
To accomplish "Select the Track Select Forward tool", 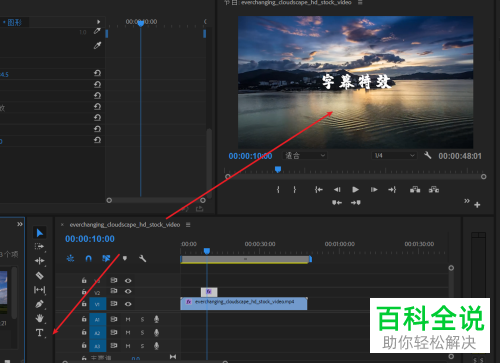I will click(39, 246).
